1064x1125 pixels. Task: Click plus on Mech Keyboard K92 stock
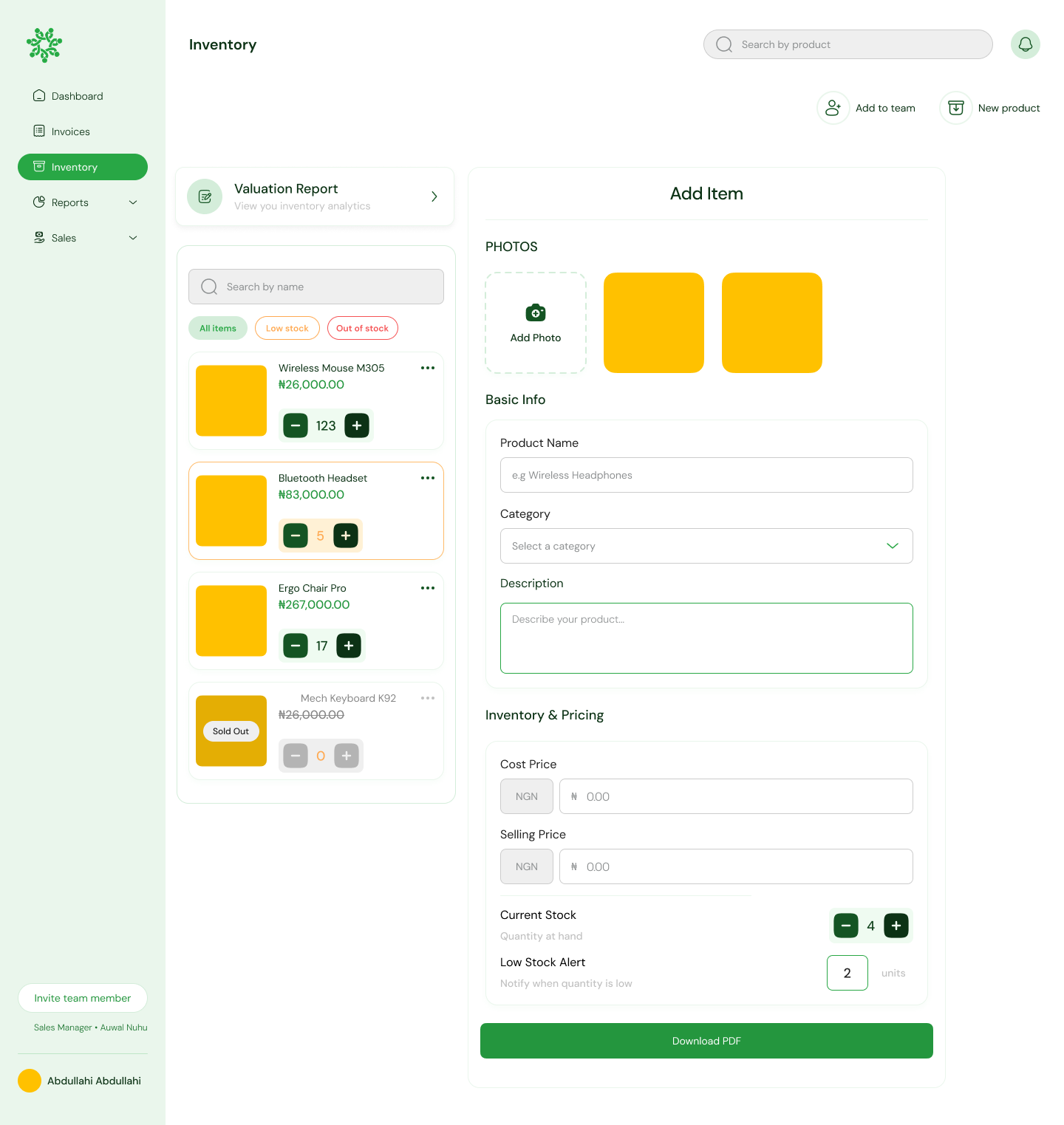347,756
